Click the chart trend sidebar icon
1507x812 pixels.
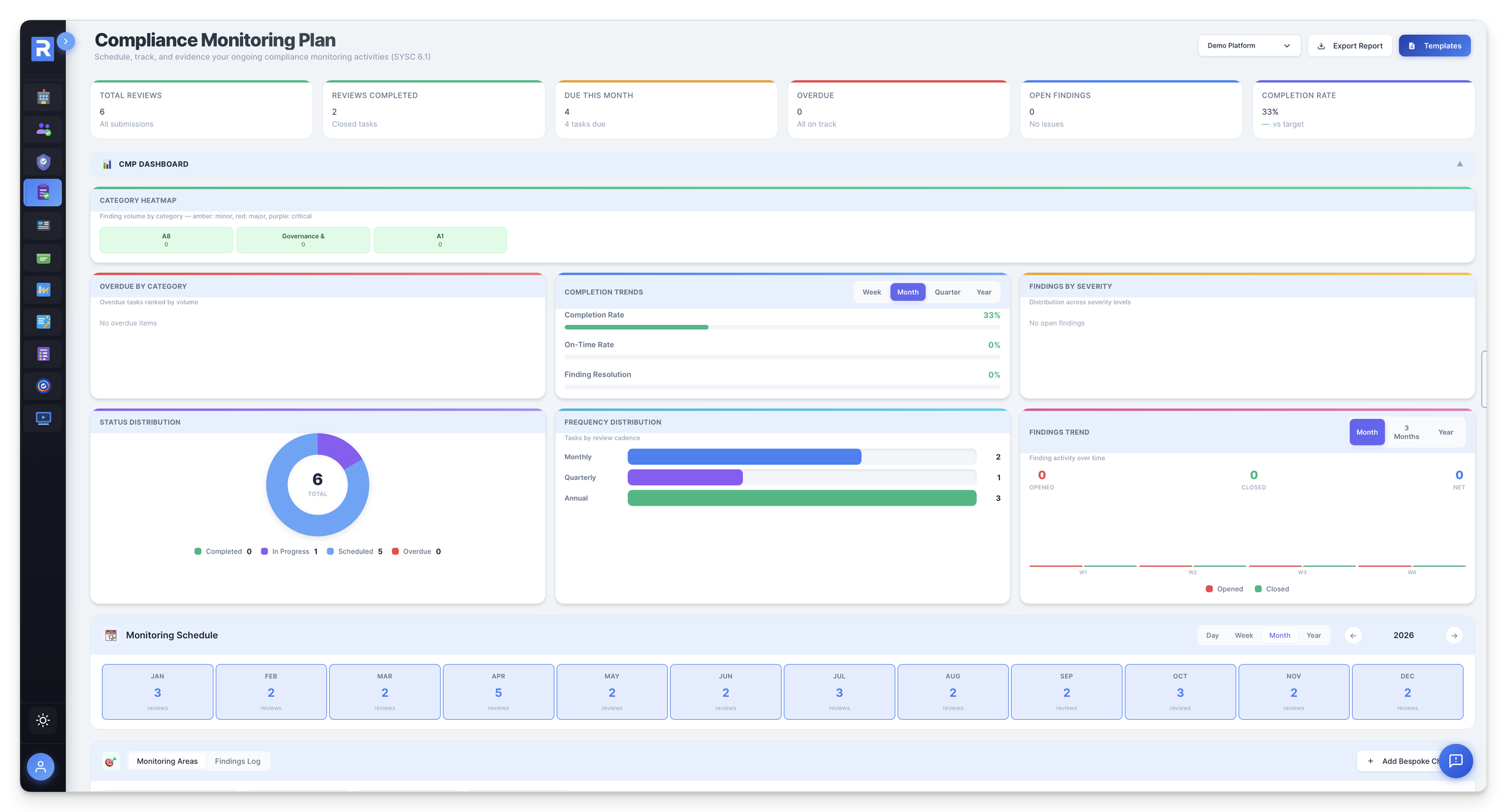(43, 290)
